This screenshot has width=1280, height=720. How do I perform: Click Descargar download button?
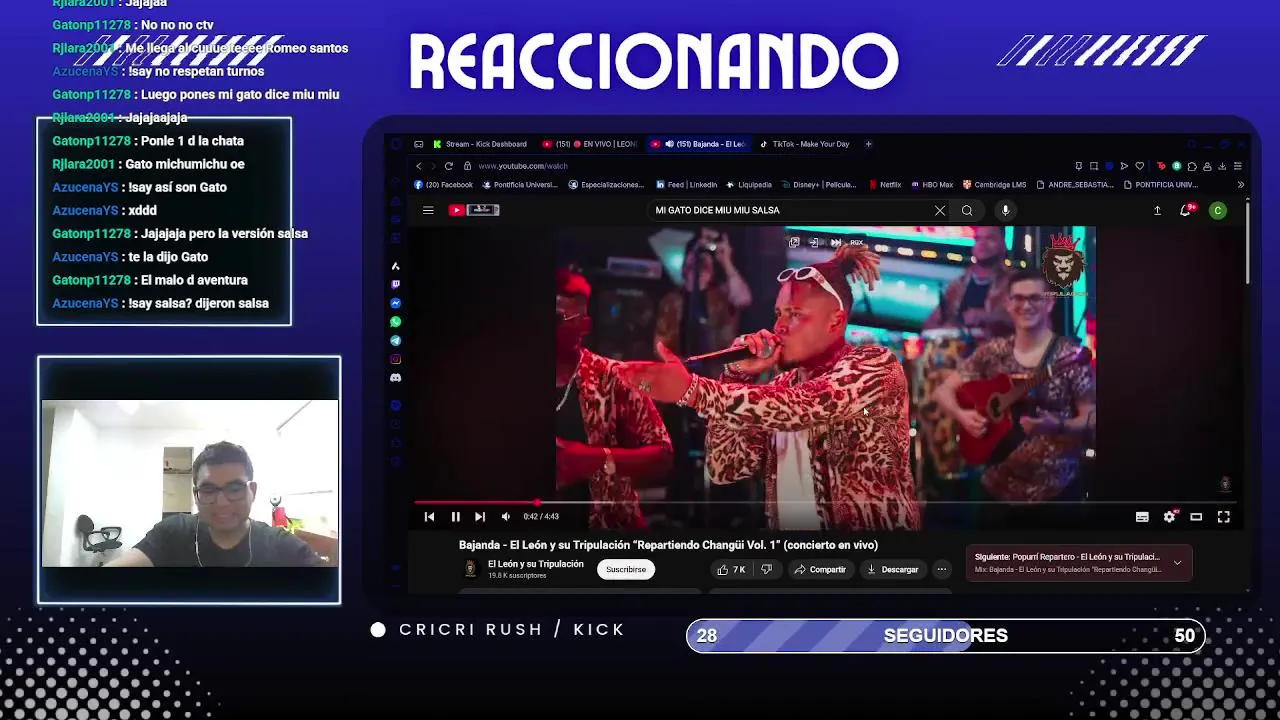pos(893,569)
